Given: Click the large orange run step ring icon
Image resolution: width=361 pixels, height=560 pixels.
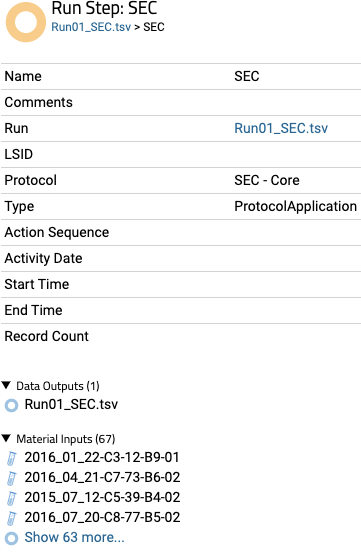Looking at the screenshot, I should point(26,22).
